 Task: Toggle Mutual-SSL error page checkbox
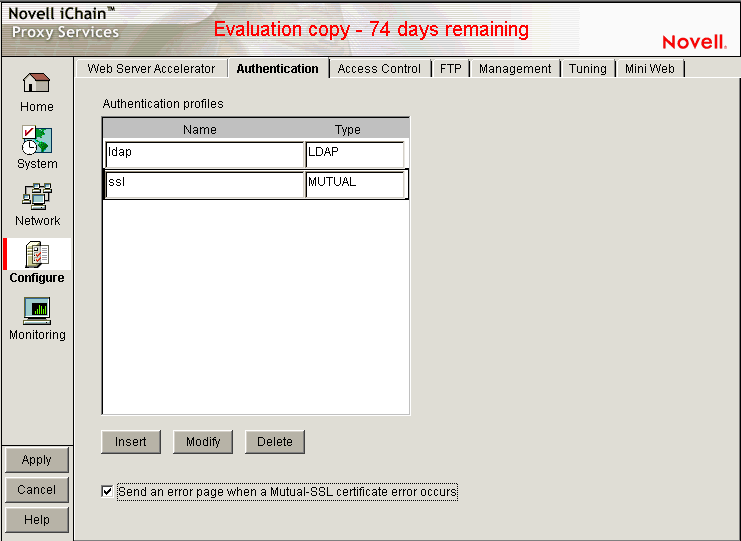[x=108, y=492]
